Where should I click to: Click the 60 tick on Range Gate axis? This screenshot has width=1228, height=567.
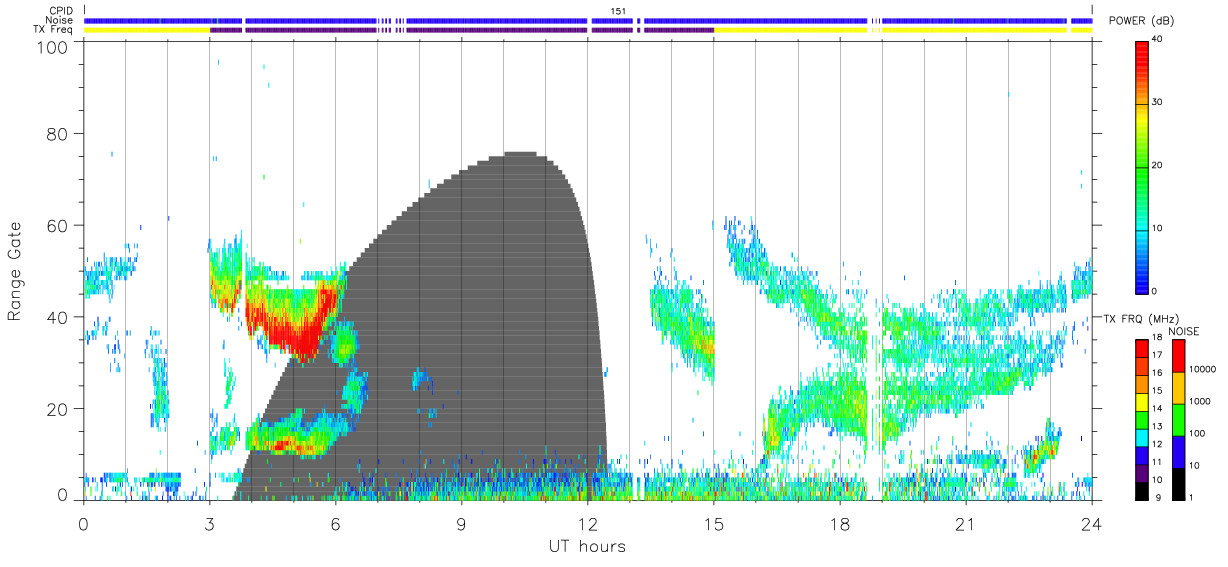tap(57, 225)
